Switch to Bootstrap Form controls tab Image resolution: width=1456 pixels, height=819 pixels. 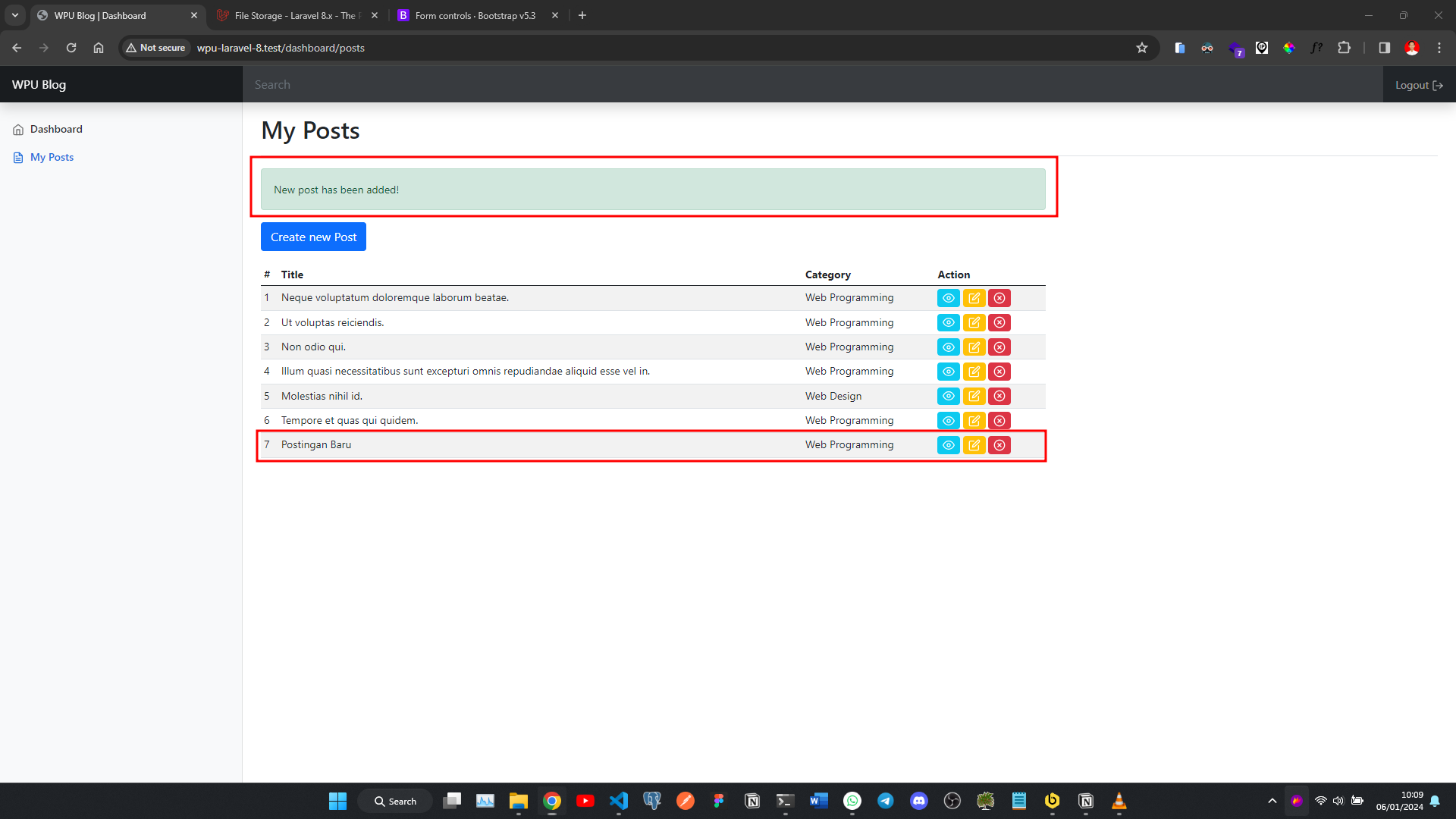point(475,15)
